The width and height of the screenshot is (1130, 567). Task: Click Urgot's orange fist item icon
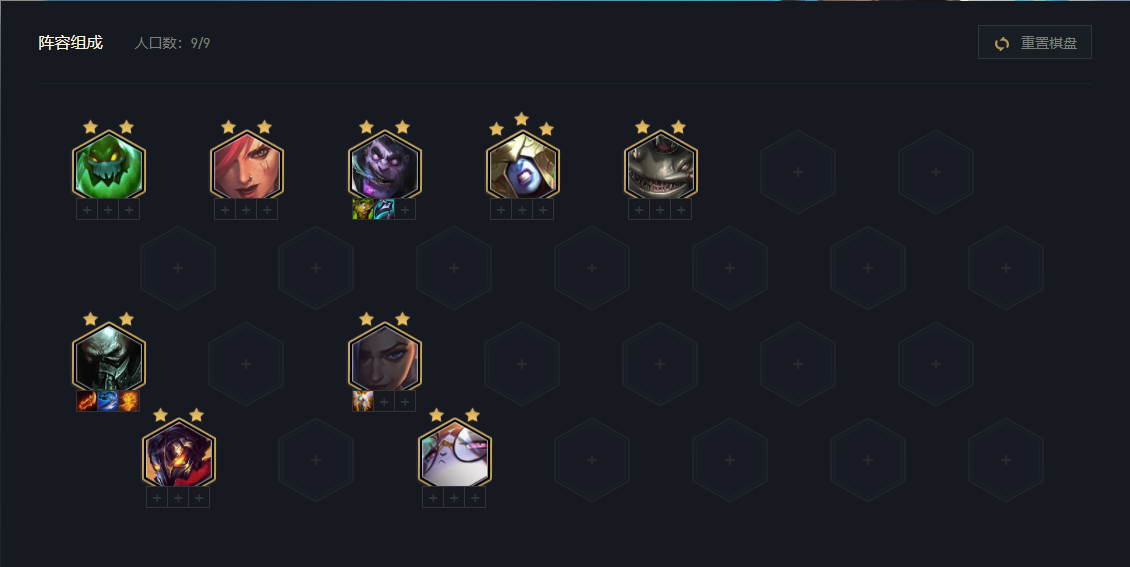point(129,401)
